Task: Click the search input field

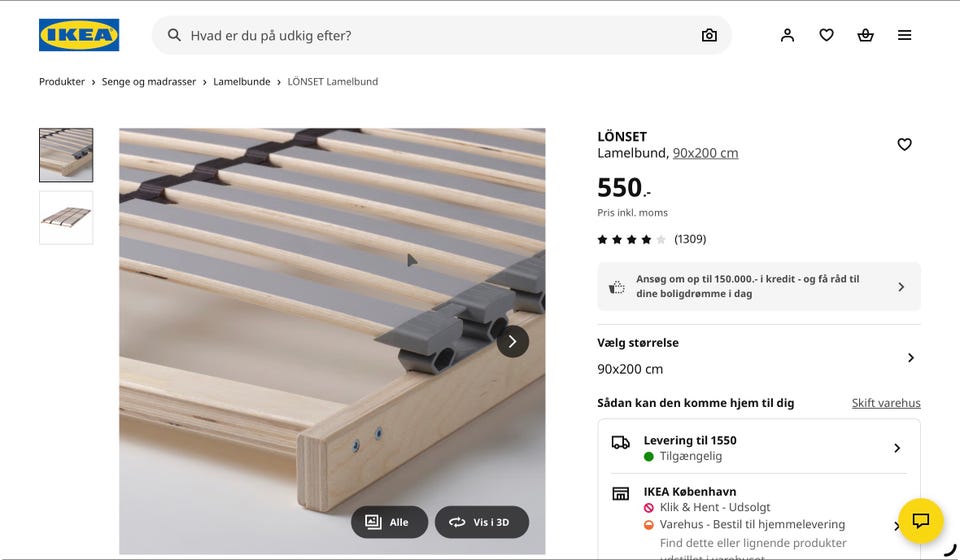Action: tap(440, 35)
